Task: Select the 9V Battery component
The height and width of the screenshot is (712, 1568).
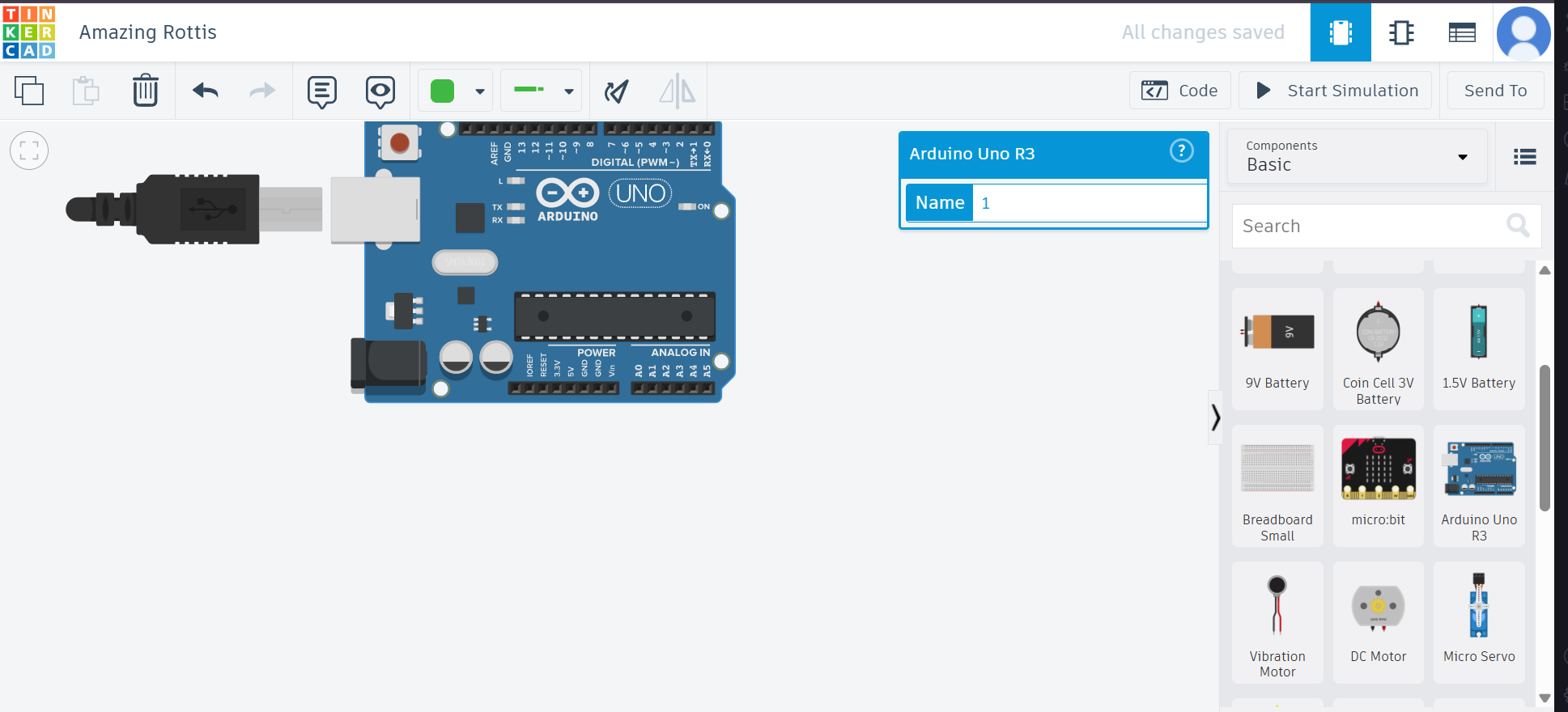Action: point(1277,349)
